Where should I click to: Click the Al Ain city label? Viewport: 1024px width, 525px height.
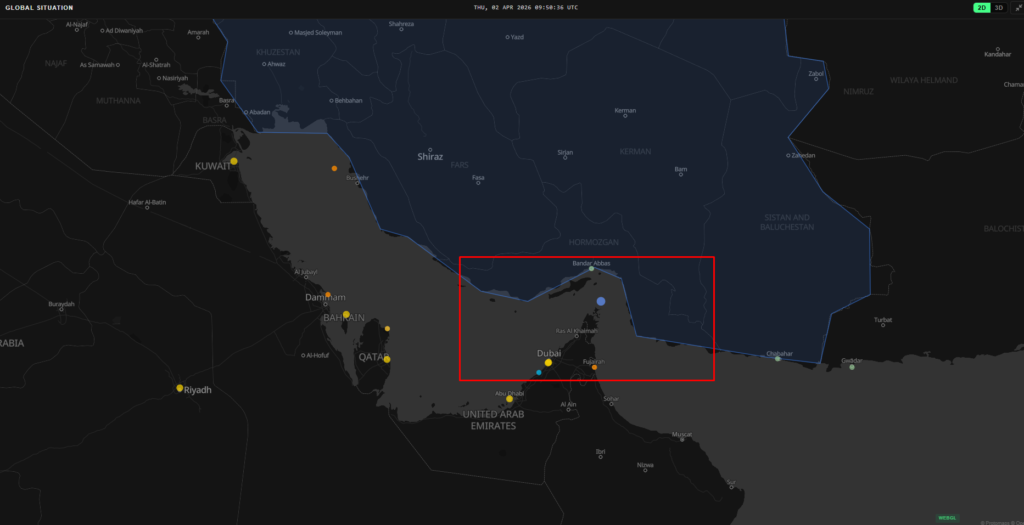[x=568, y=404]
